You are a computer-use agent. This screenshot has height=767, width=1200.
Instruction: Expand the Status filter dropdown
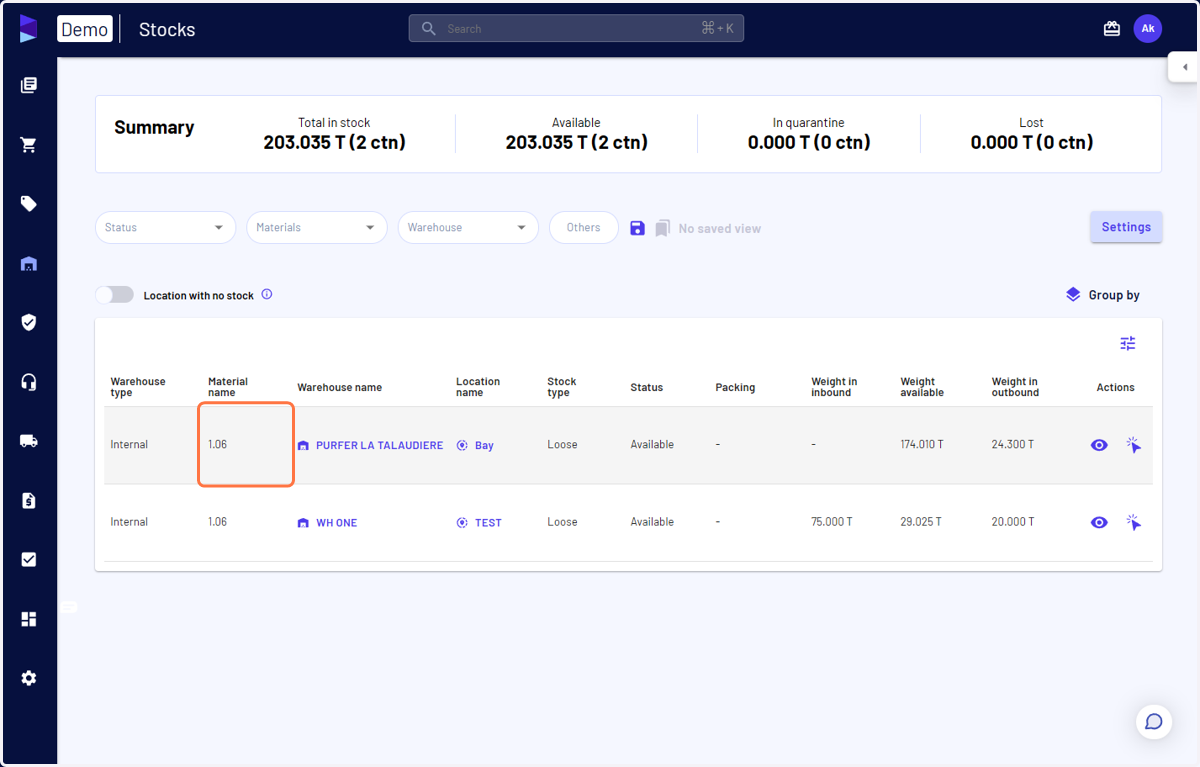[x=165, y=228]
